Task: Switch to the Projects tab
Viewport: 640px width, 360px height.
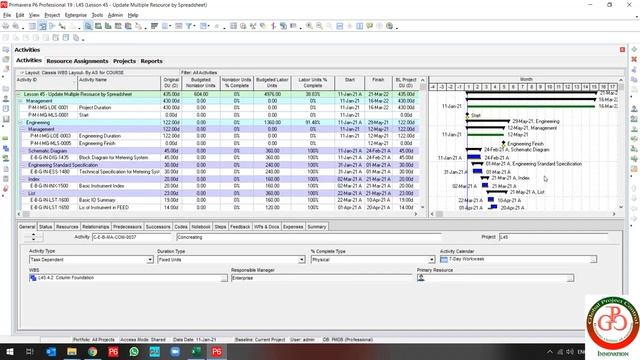Action: point(124,61)
